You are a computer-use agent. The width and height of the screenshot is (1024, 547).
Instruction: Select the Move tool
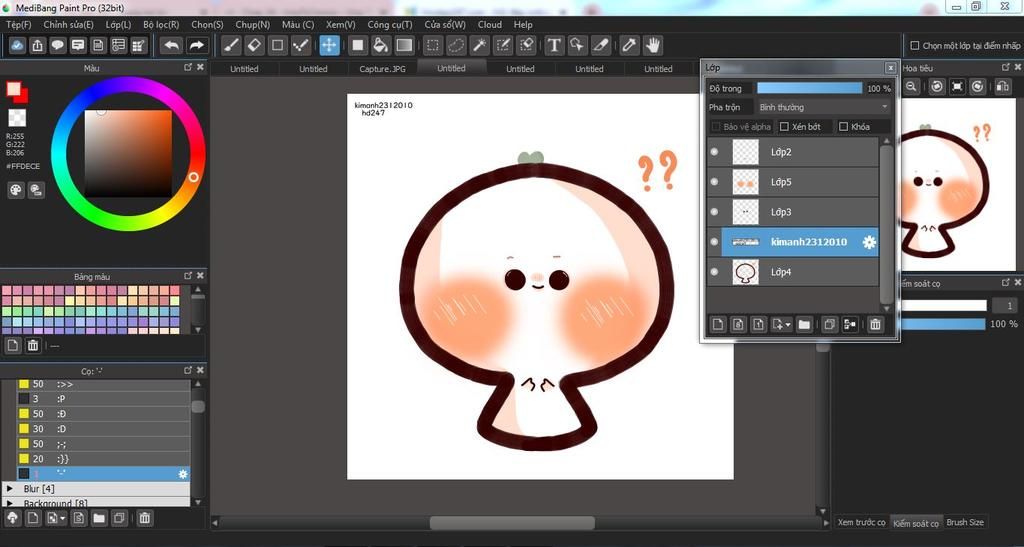tap(329, 45)
